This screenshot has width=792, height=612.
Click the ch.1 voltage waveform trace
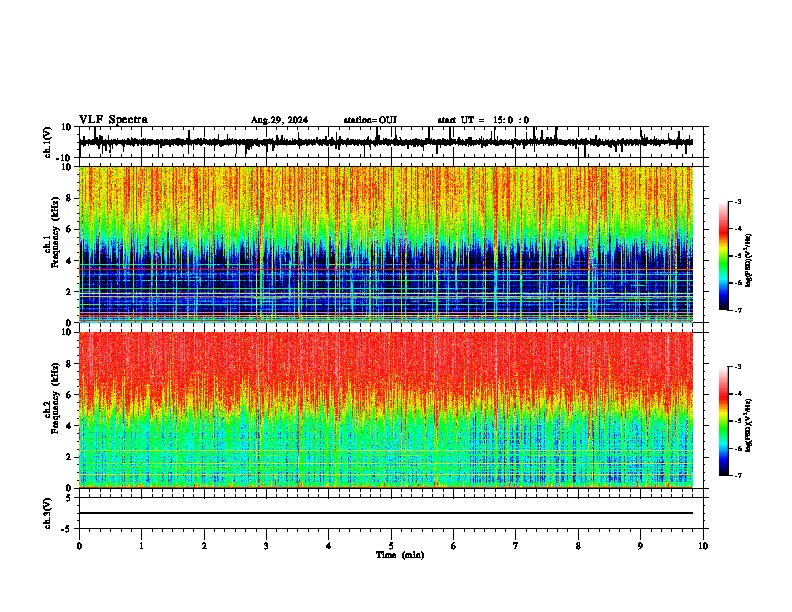pyautogui.click(x=386, y=142)
